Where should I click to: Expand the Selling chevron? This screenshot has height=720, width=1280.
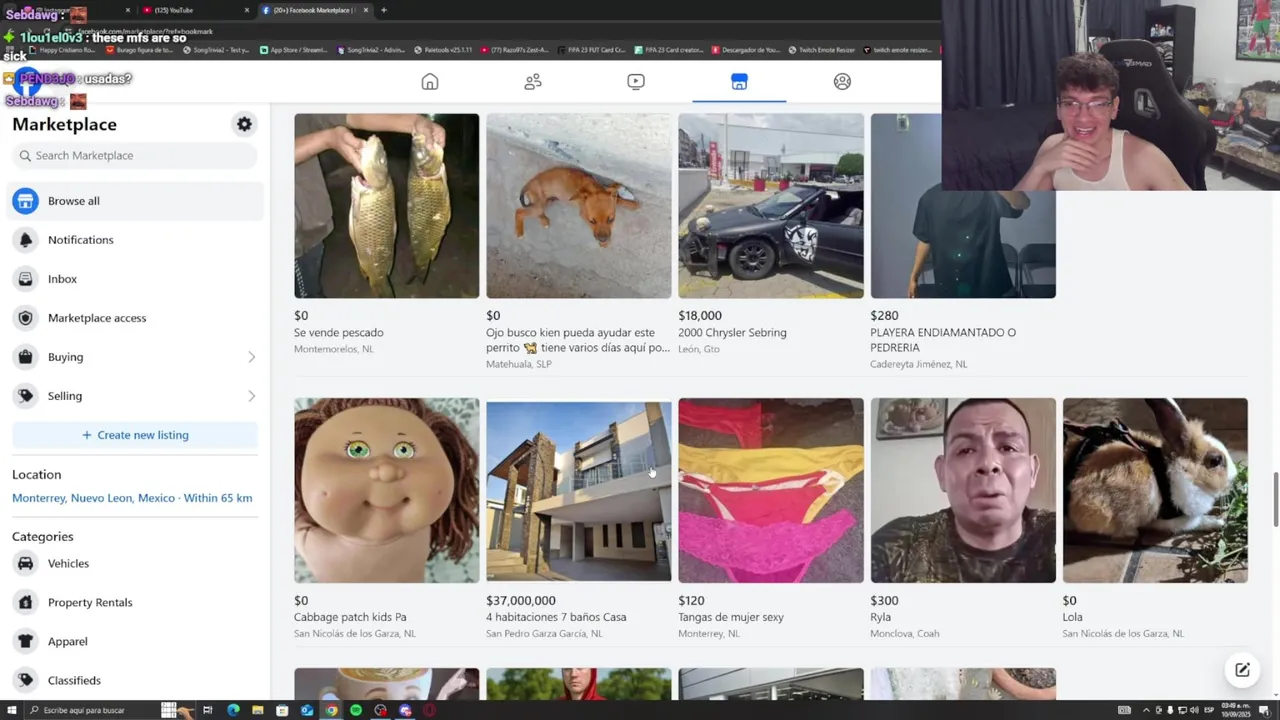(x=251, y=396)
